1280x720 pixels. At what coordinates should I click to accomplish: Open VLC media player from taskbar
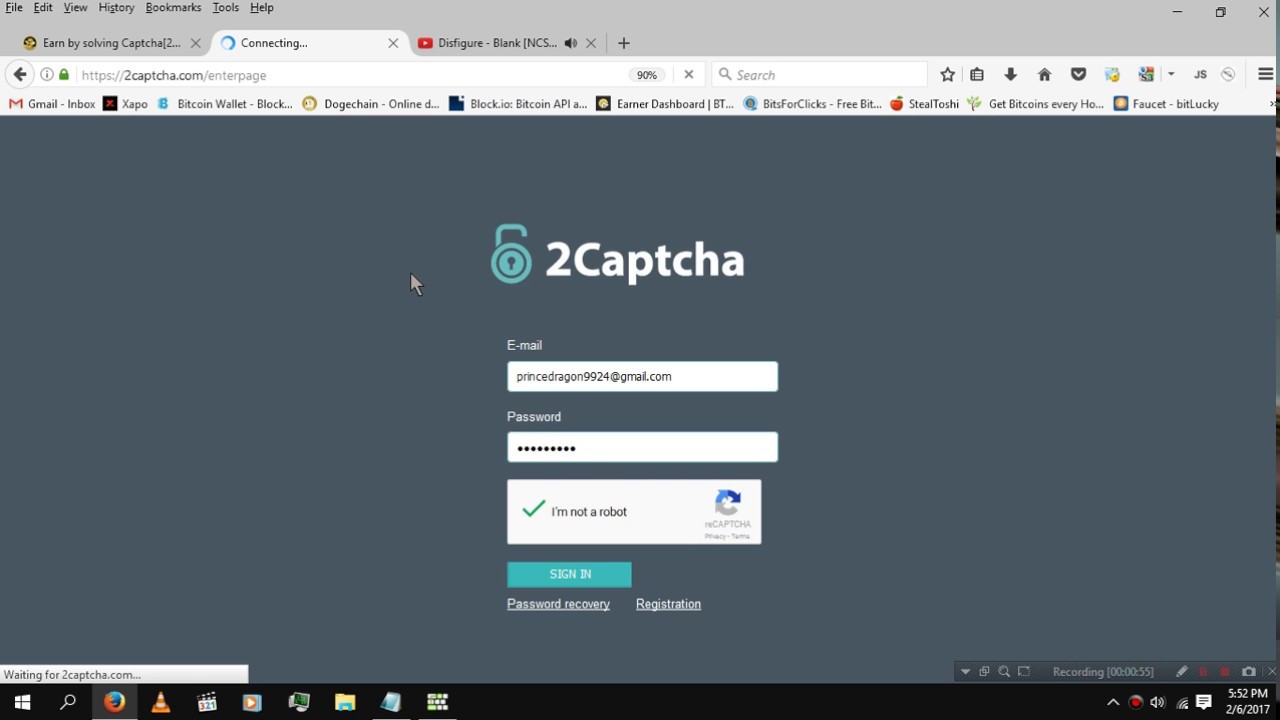coord(160,702)
